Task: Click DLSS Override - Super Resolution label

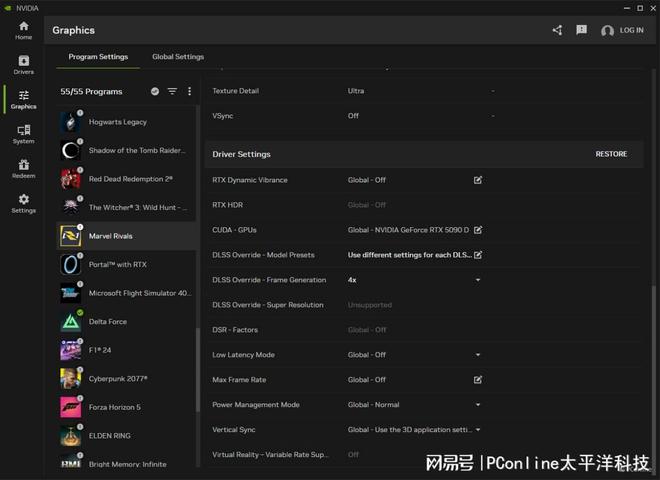Action: 268,305
